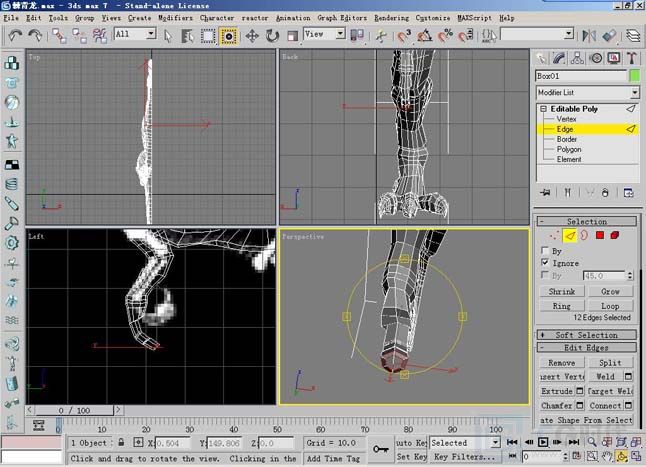
Task: Uncheck the Ignore Backfacing checkbox
Action: pos(545,262)
